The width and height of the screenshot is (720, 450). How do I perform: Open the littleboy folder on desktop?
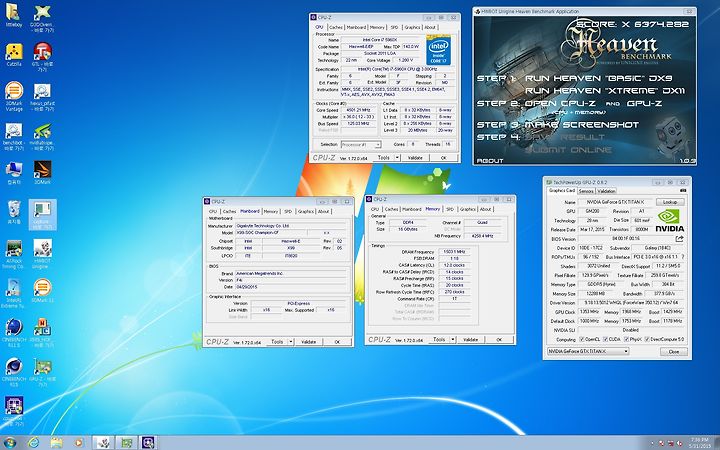click(x=13, y=15)
